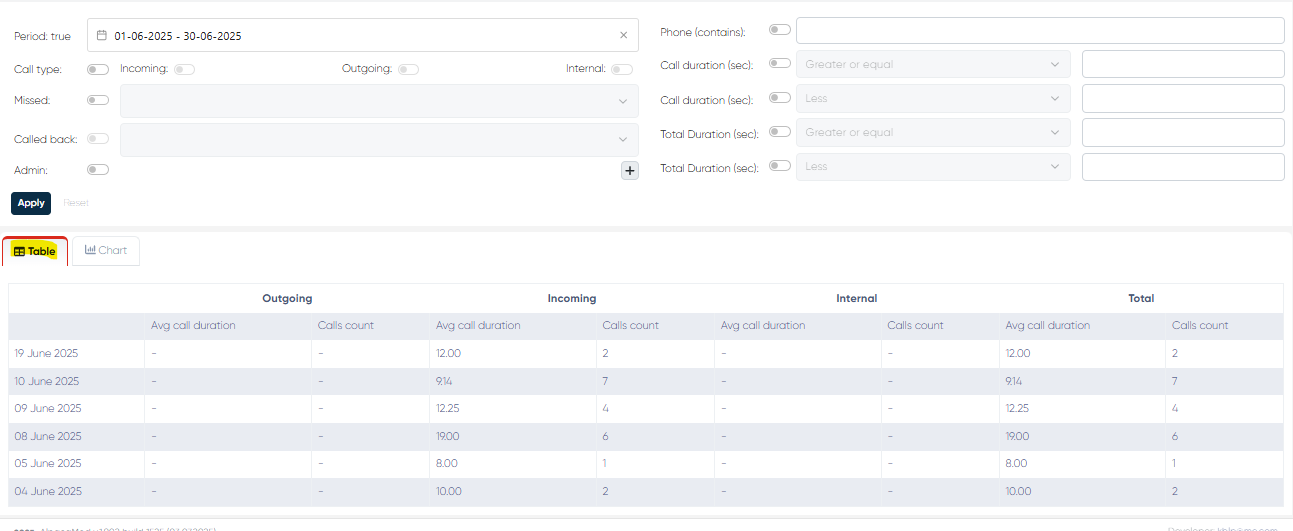Click the calendar icon in Period field
This screenshot has width=1293, height=531.
pyautogui.click(x=102, y=36)
